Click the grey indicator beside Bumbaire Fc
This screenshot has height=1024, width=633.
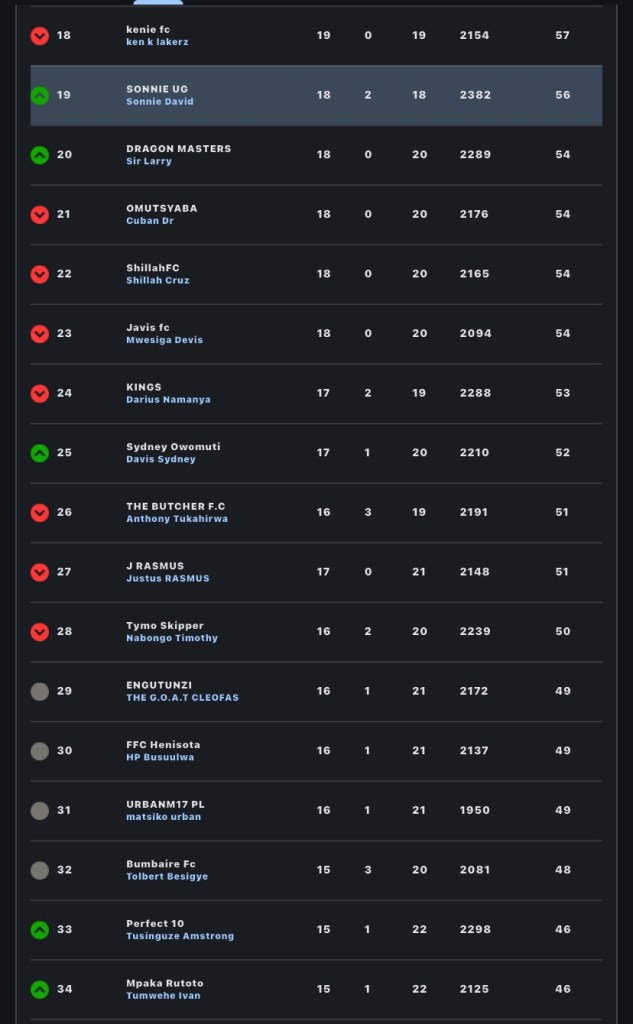(x=40, y=871)
